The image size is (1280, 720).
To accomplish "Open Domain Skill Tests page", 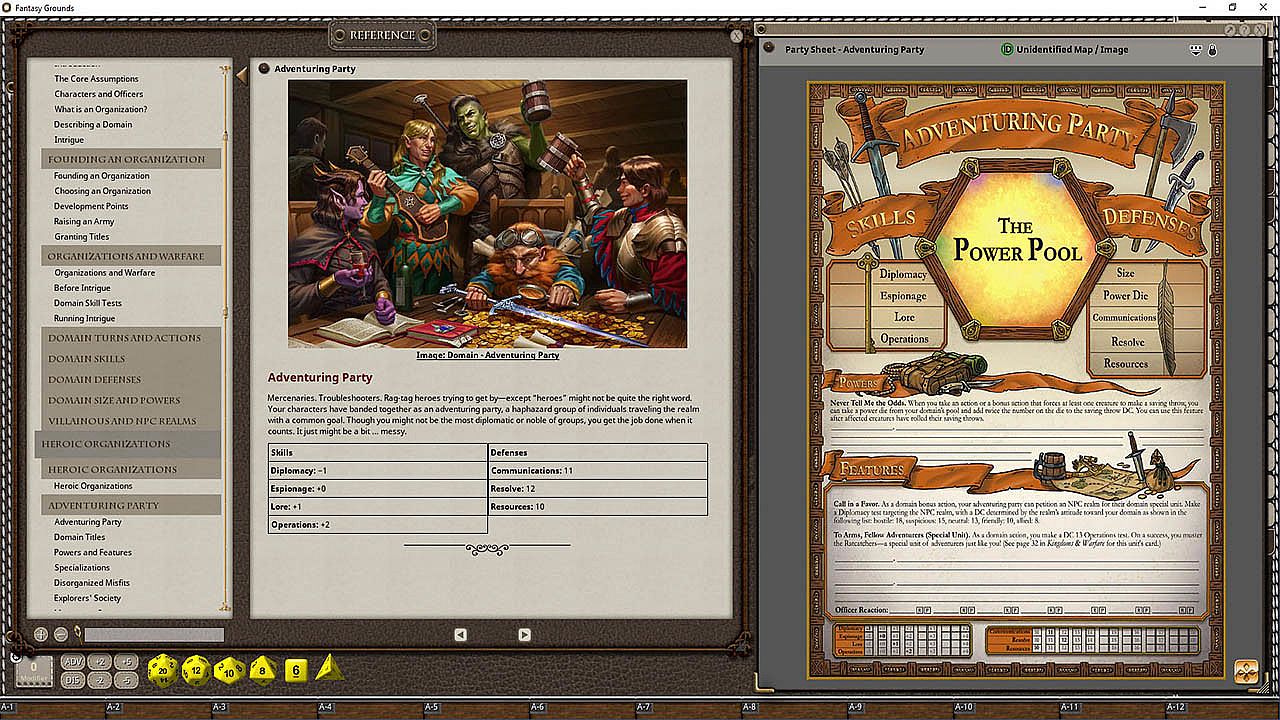I will tap(88, 303).
